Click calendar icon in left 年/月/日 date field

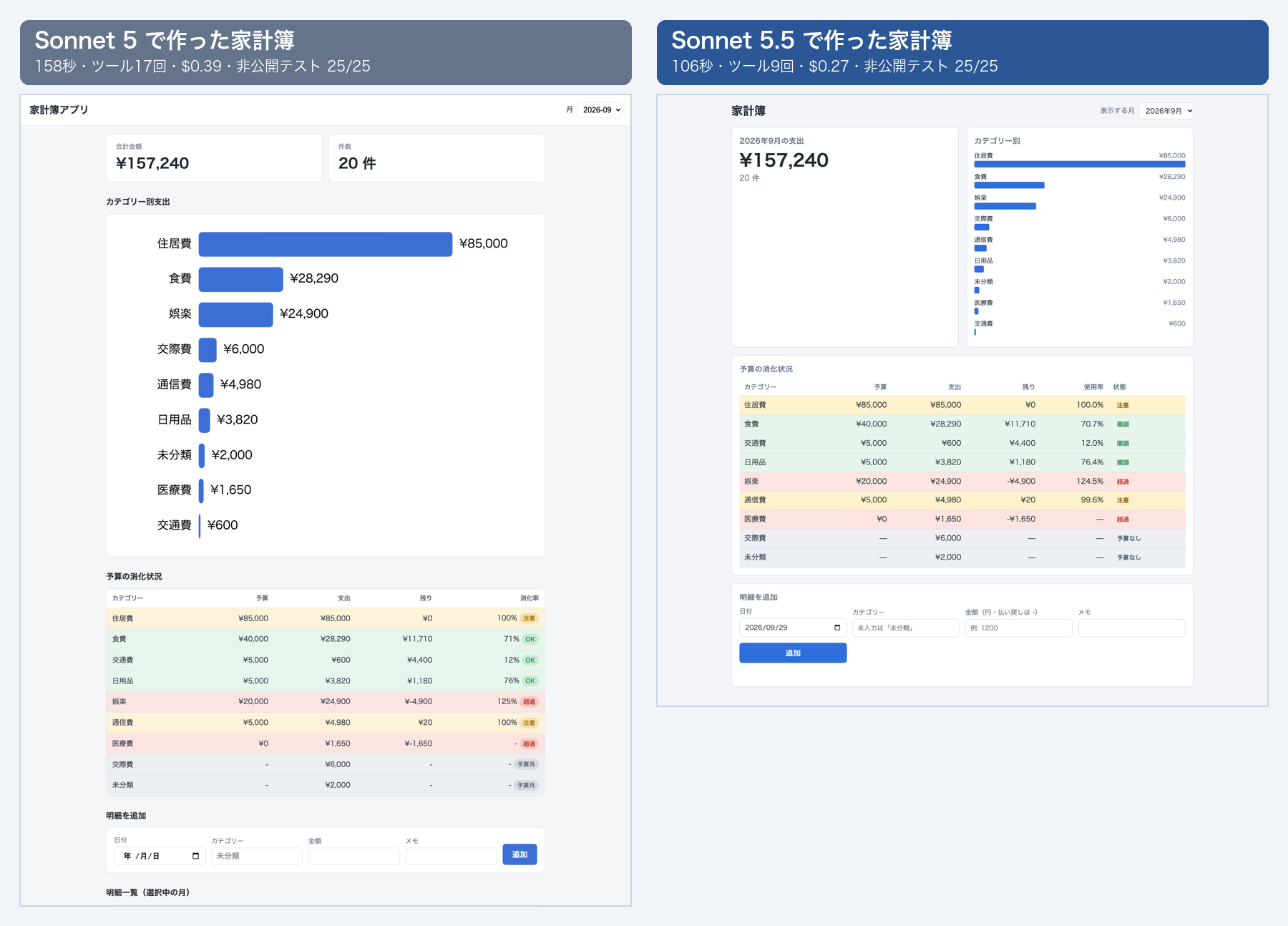click(x=195, y=856)
